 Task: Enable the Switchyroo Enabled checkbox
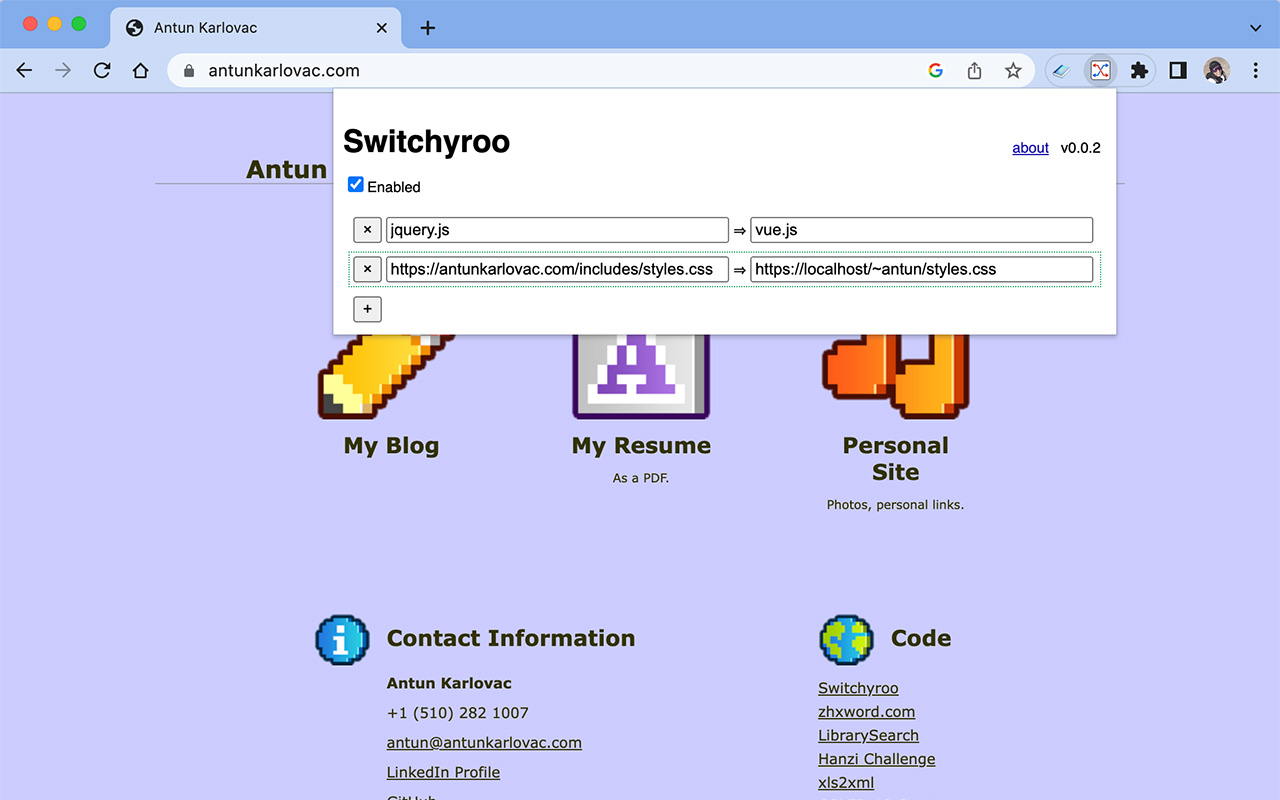pyautogui.click(x=355, y=184)
